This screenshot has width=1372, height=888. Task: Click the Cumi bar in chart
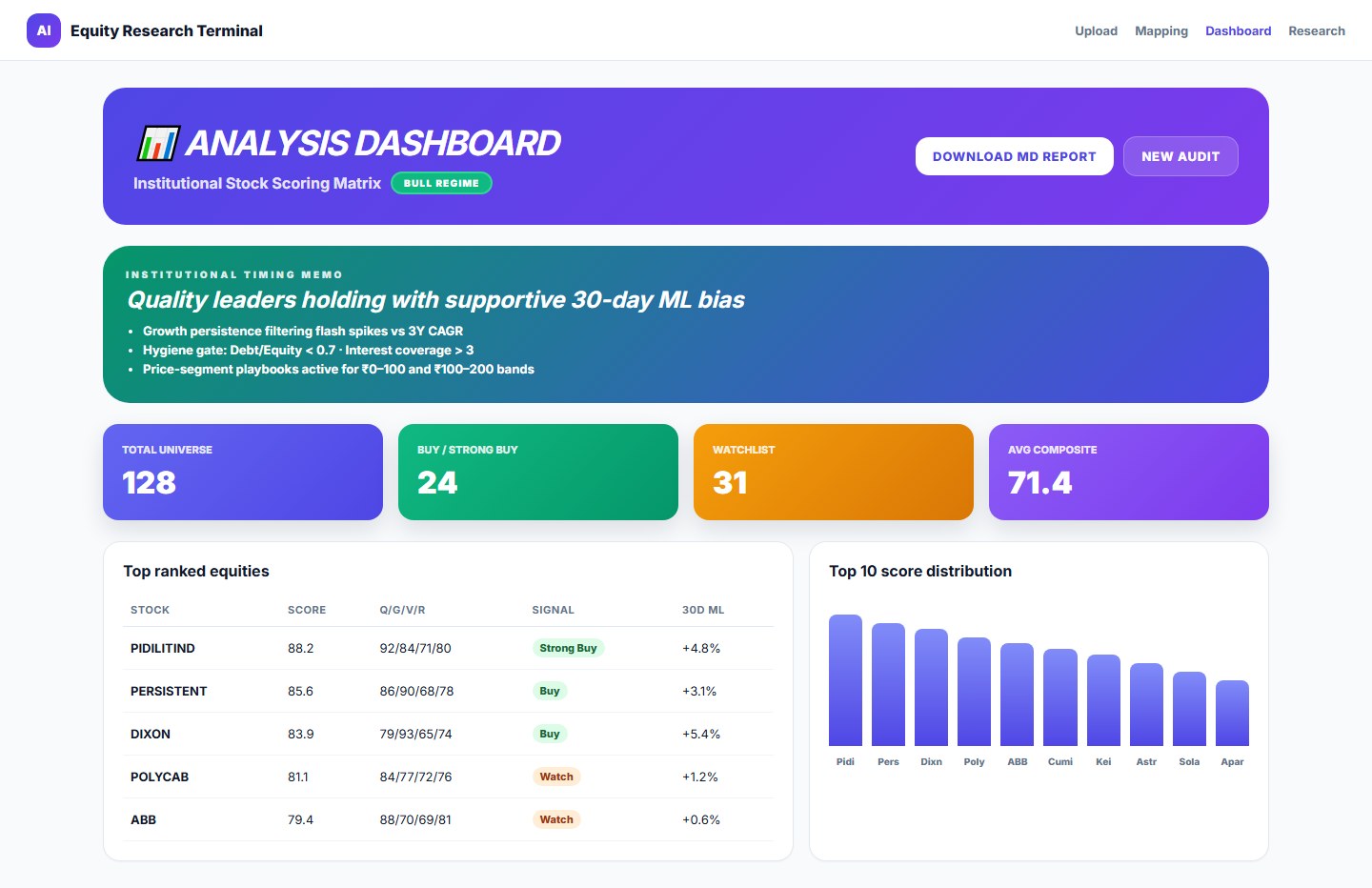pos(1060,697)
